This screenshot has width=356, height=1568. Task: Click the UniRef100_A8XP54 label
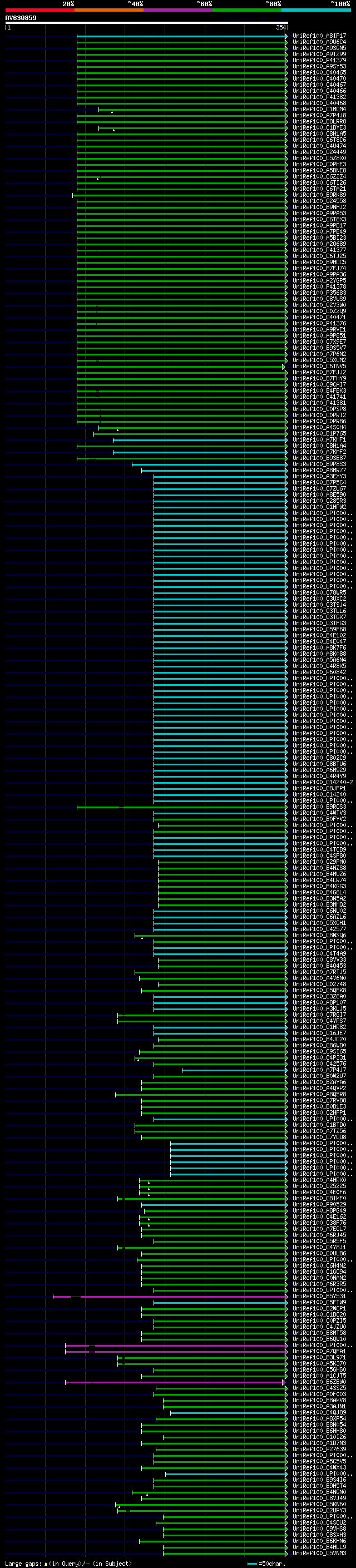(x=319, y=1419)
